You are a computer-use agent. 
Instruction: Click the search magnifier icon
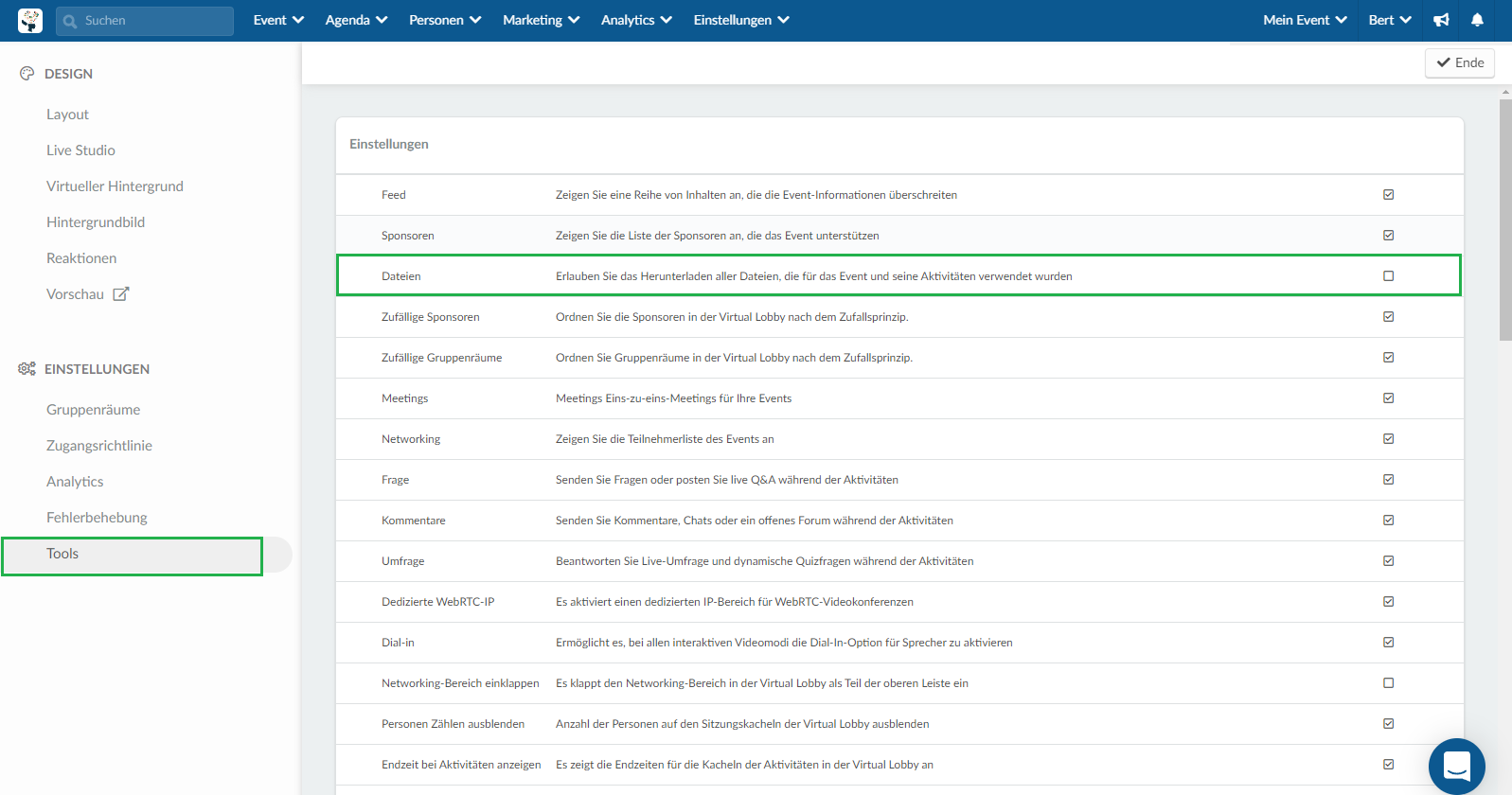[70, 21]
